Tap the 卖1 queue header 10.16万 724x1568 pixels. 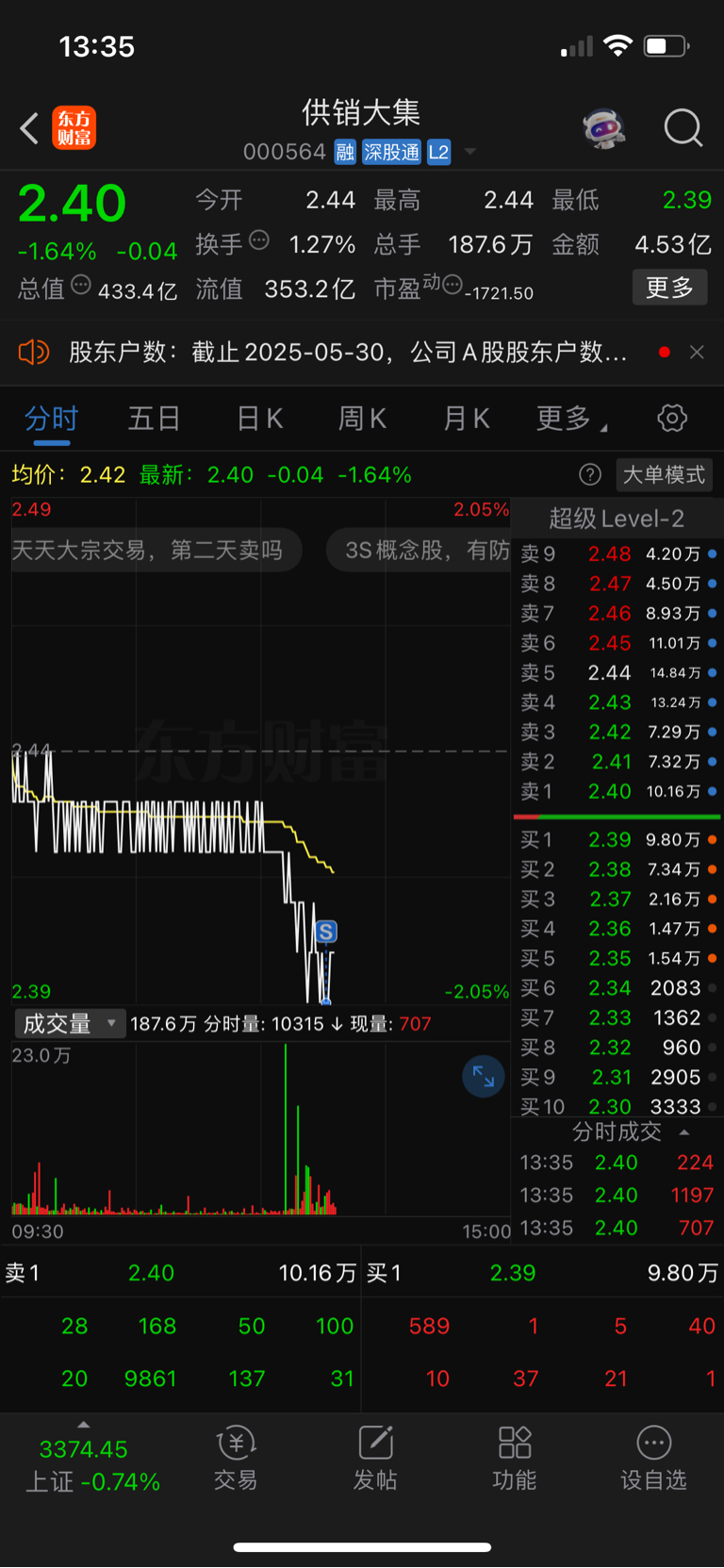[180, 1273]
